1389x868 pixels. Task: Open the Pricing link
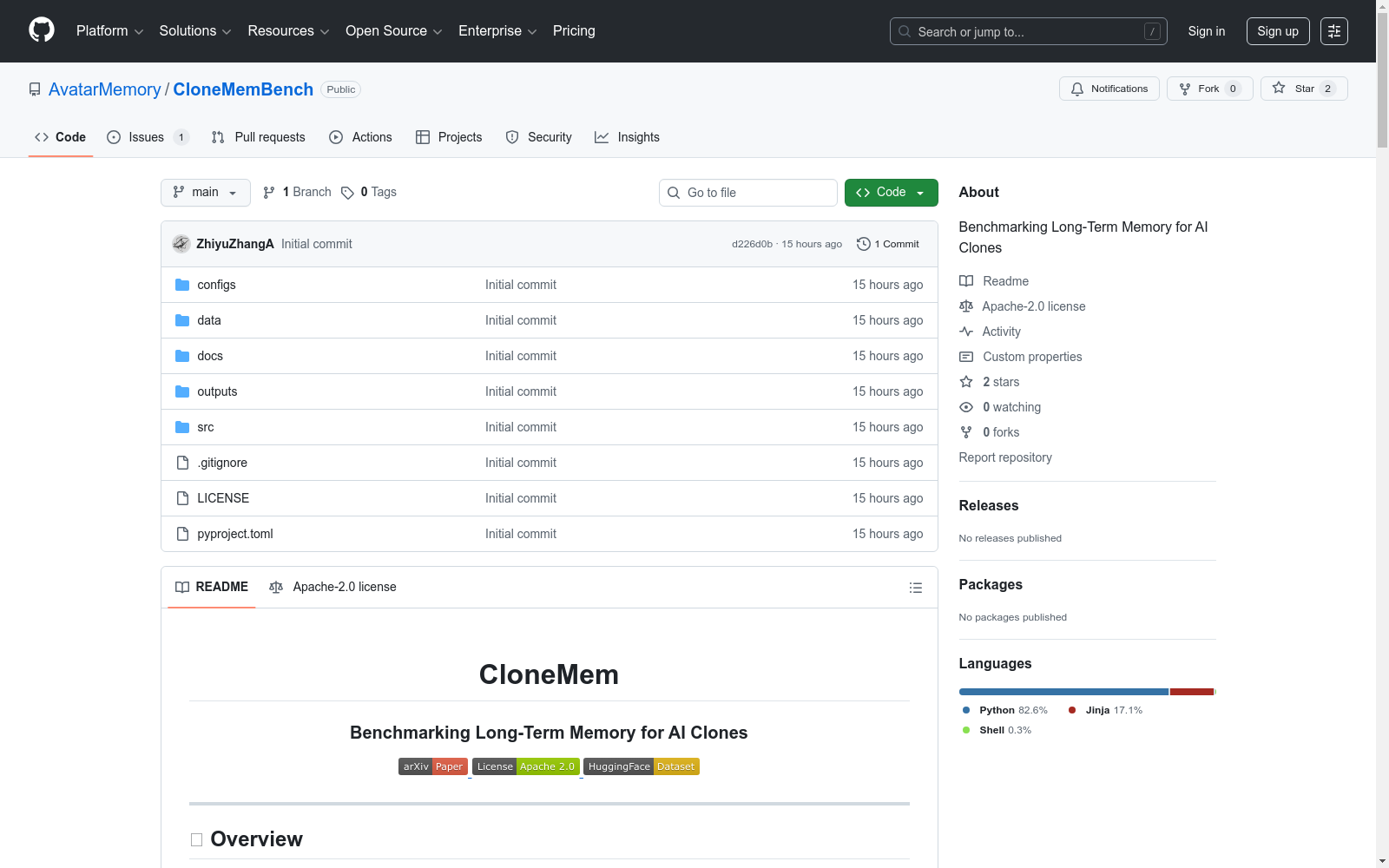click(x=574, y=31)
